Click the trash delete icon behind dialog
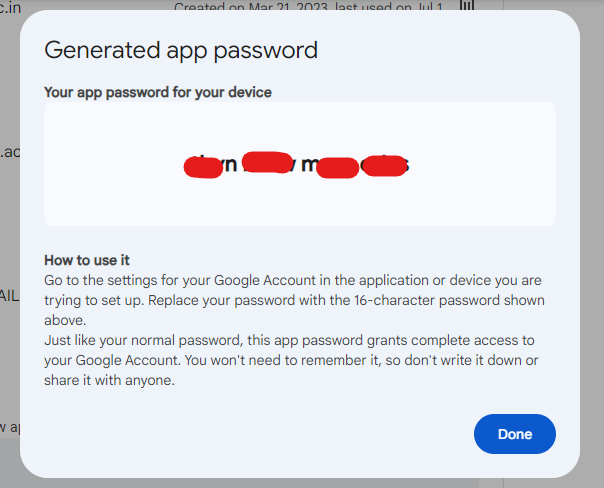The width and height of the screenshot is (604, 488). click(466, 8)
